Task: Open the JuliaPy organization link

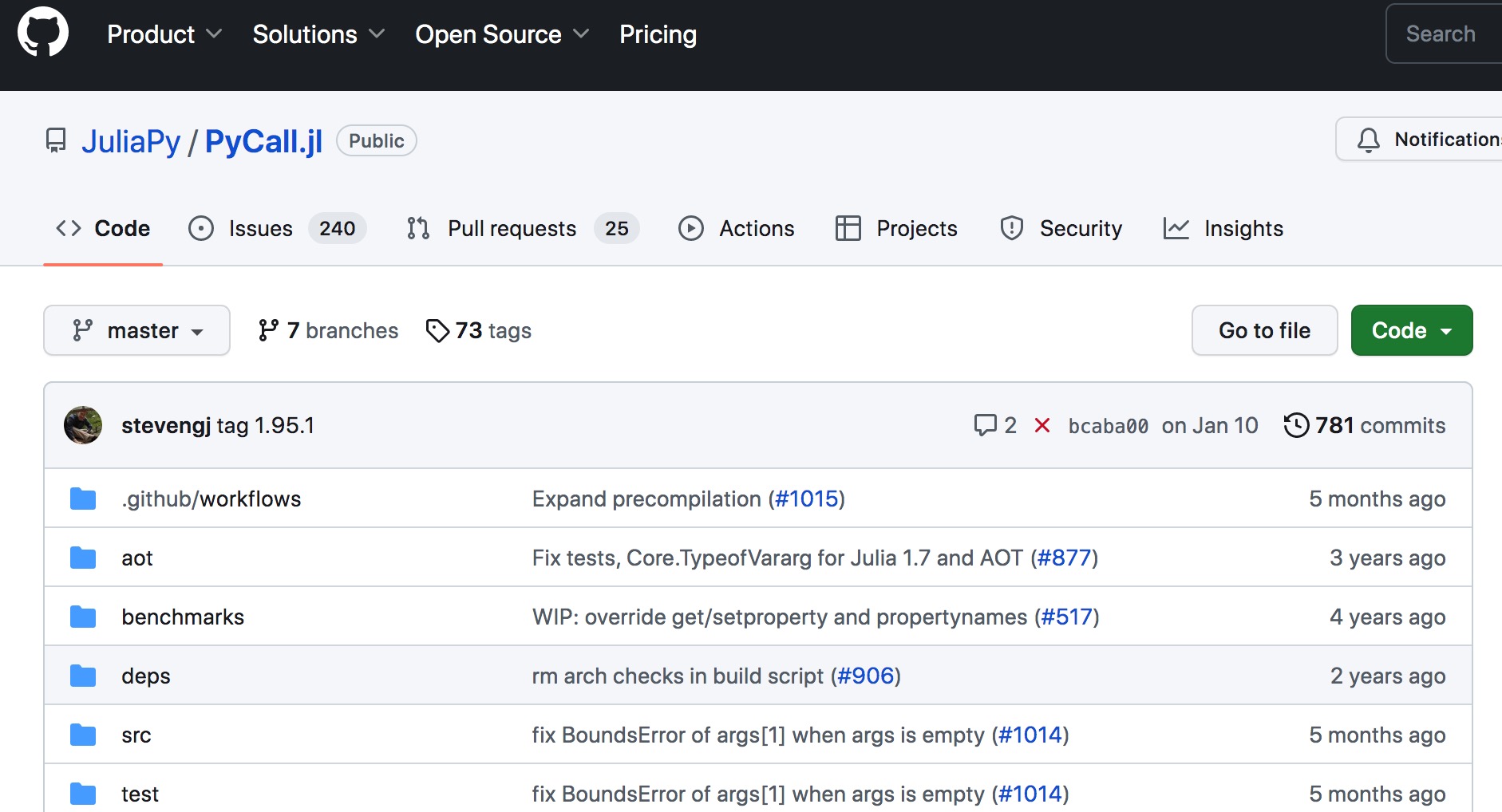Action: click(131, 141)
